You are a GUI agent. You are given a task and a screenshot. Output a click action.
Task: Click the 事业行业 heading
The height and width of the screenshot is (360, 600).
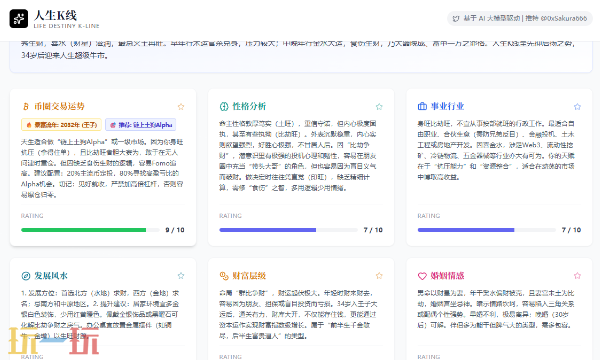click(x=447, y=106)
